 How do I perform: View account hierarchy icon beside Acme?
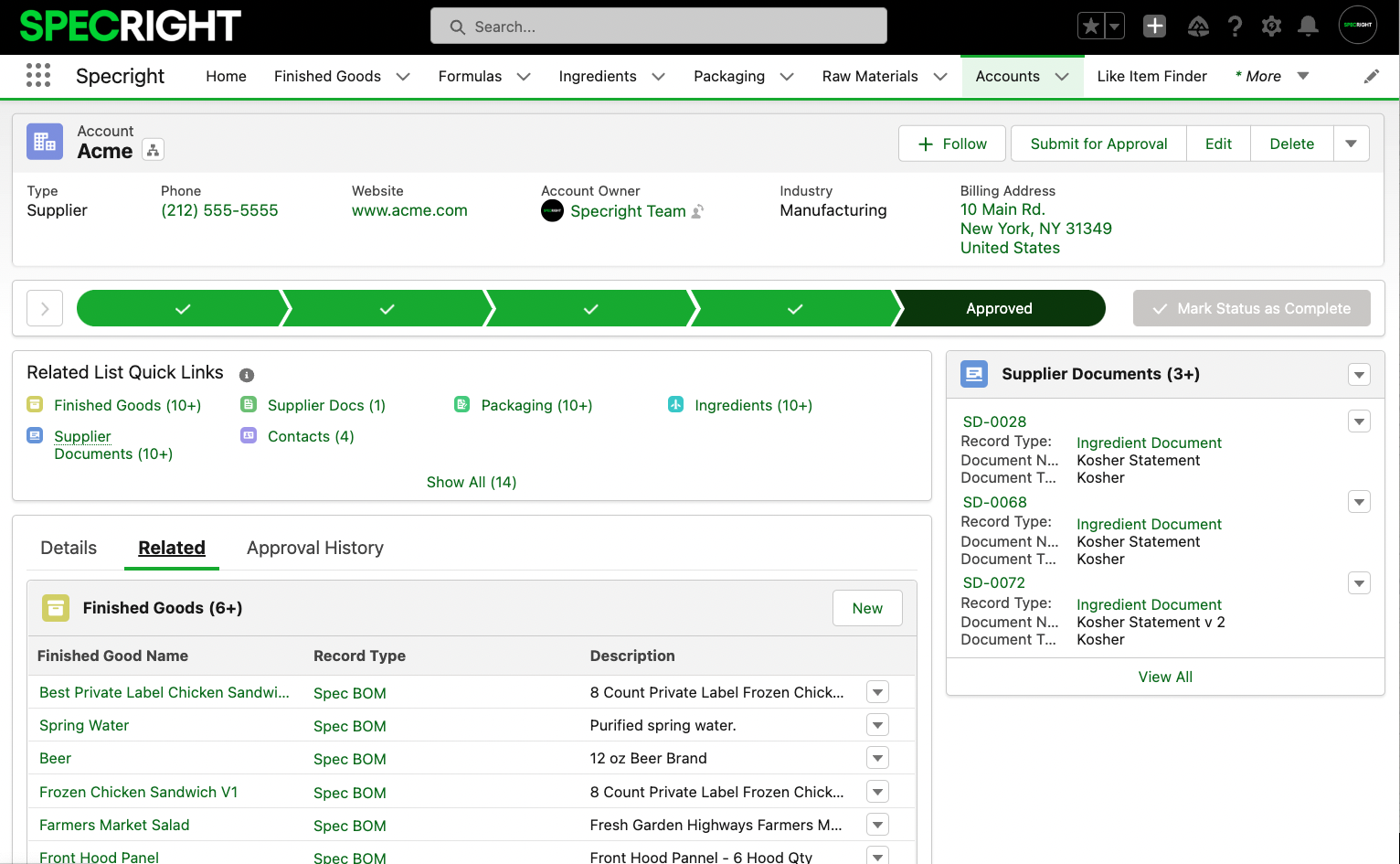(154, 150)
